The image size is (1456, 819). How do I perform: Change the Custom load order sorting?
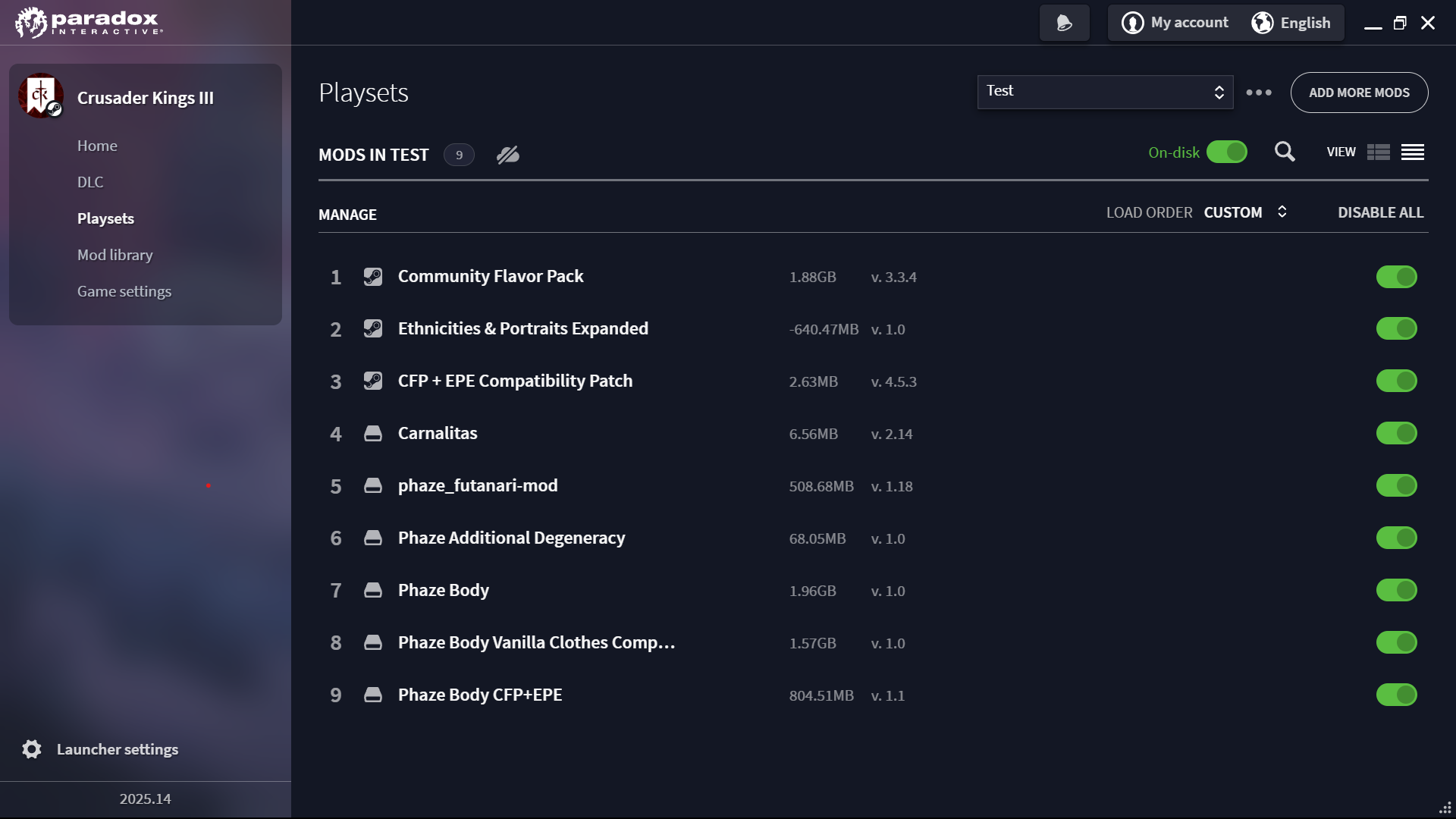pos(1245,212)
